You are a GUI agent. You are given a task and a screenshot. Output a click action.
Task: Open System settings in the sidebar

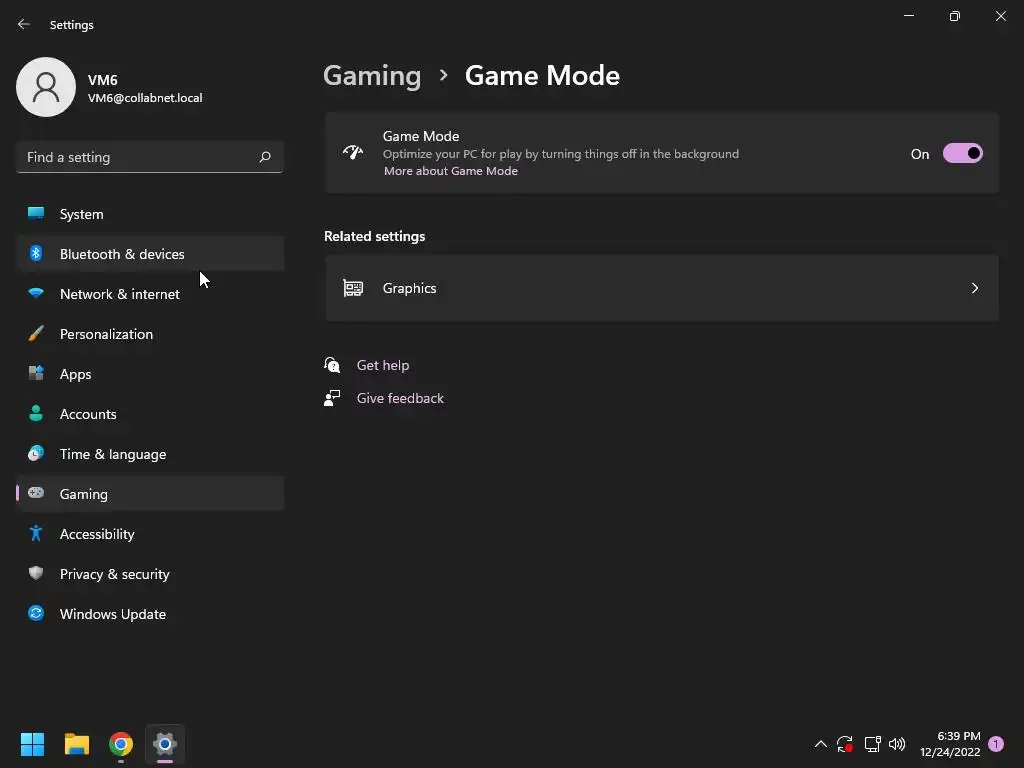coord(150,214)
